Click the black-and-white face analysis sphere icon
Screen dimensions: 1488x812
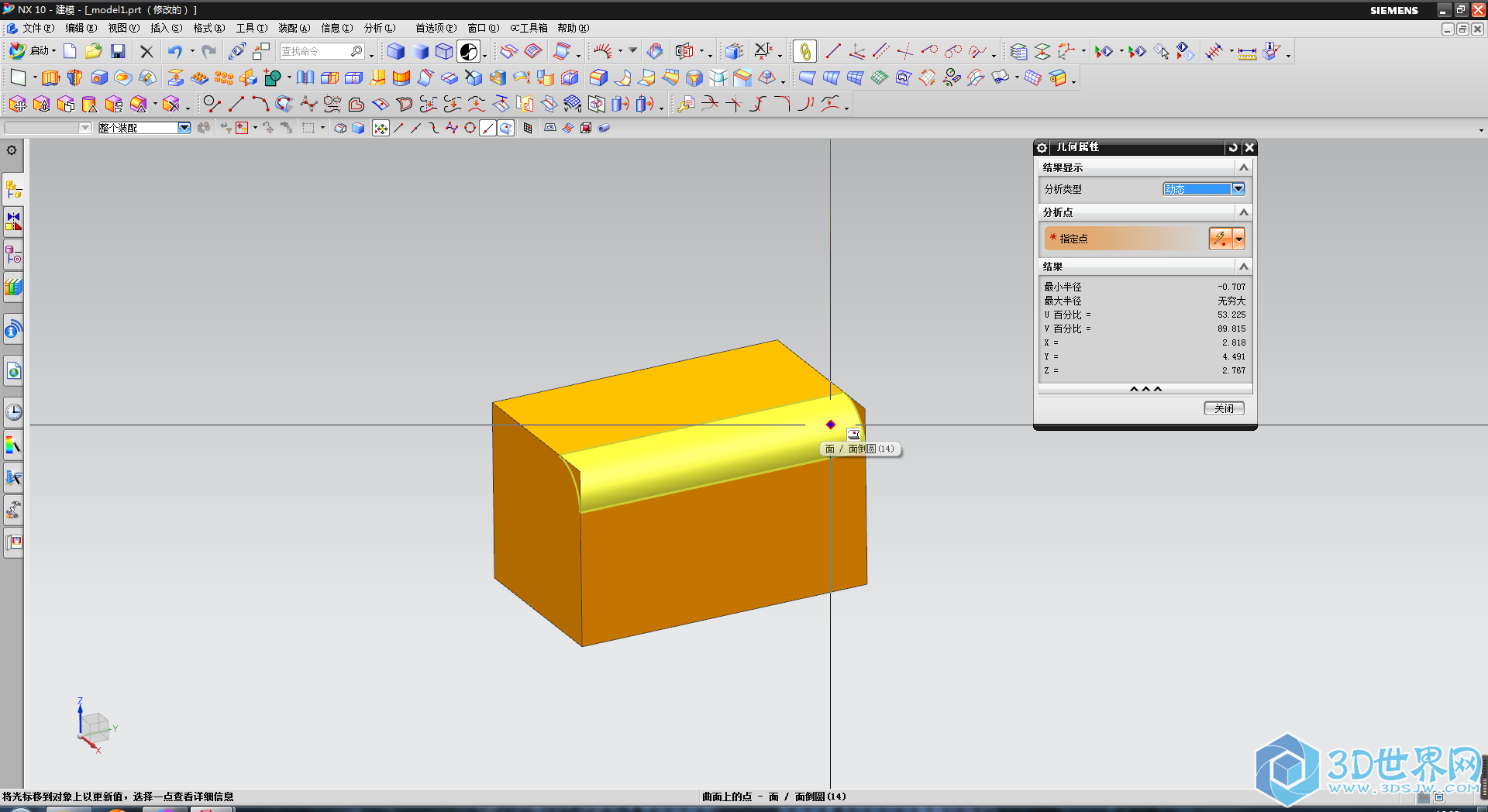coord(468,51)
